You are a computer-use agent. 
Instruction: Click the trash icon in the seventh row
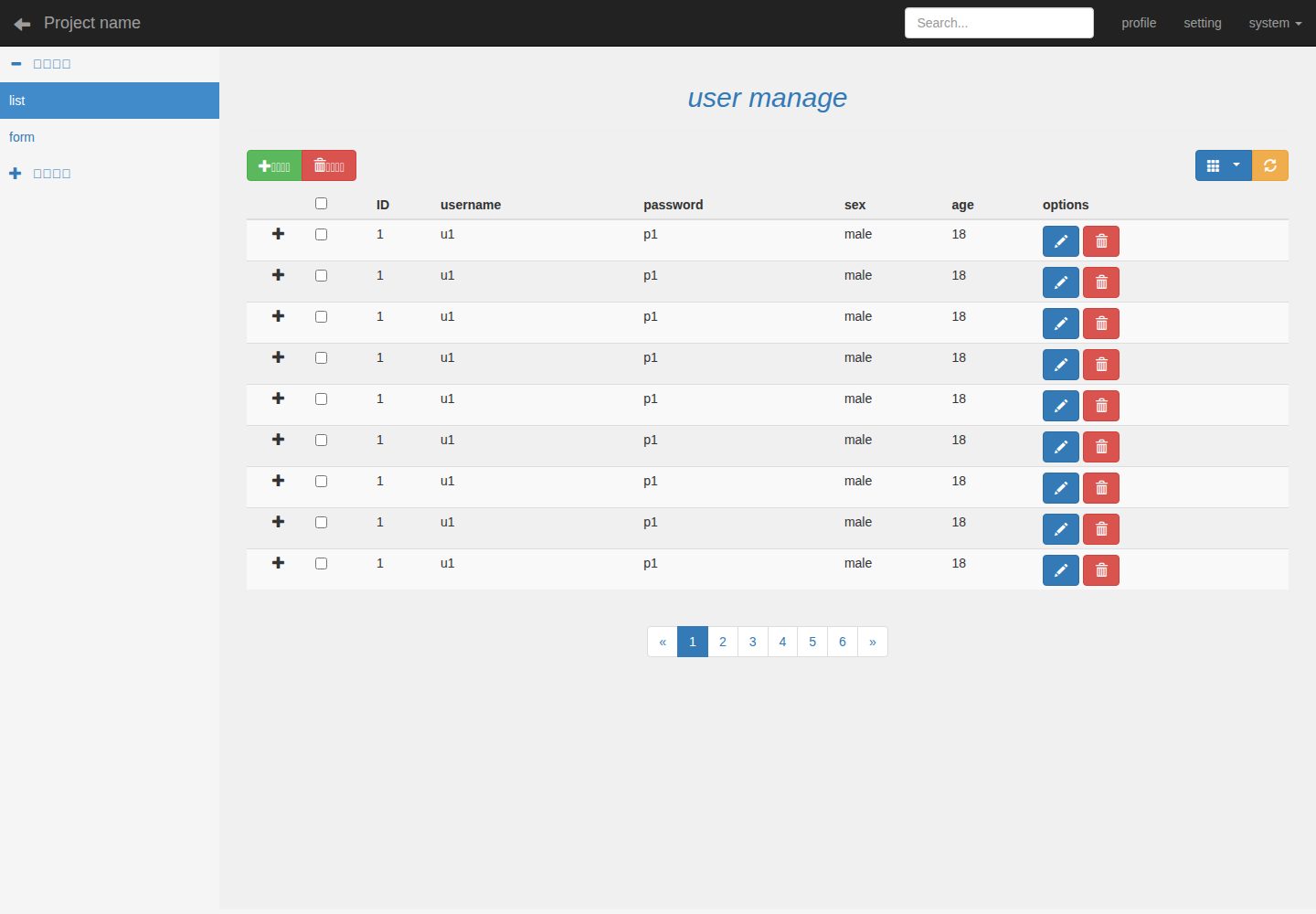[x=1101, y=488]
